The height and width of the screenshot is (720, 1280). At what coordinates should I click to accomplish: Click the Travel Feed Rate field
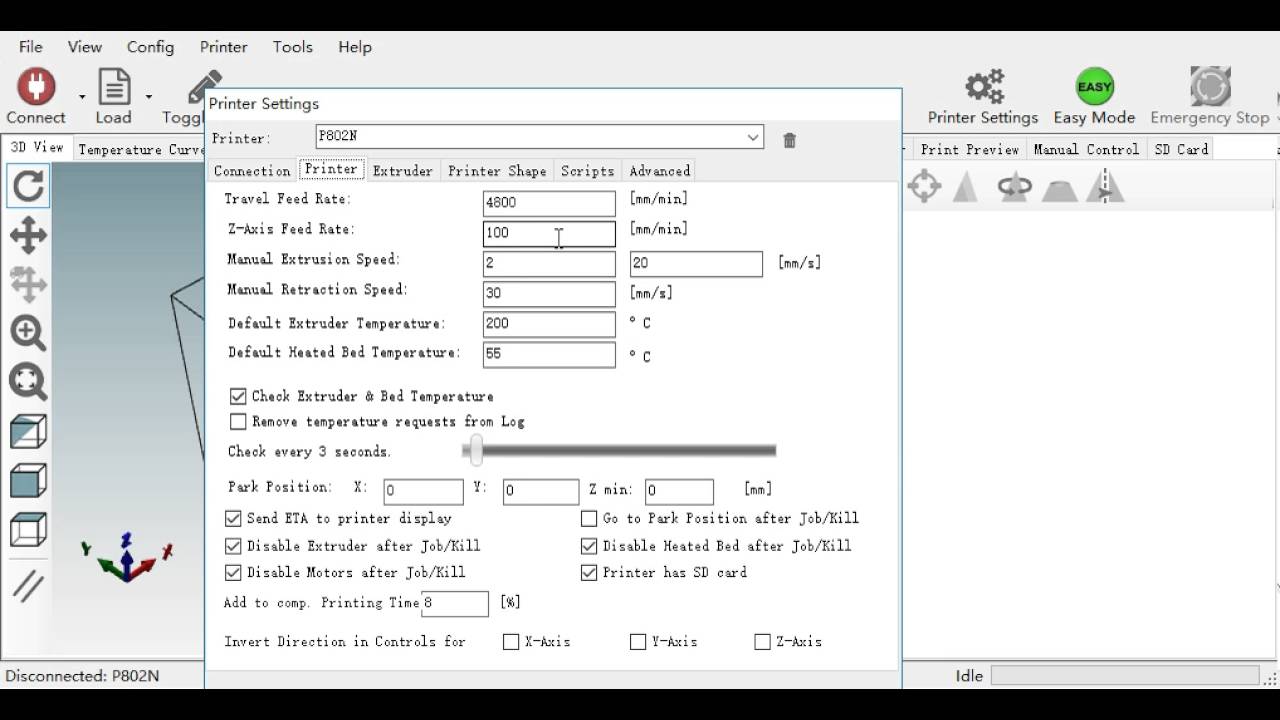pos(549,202)
